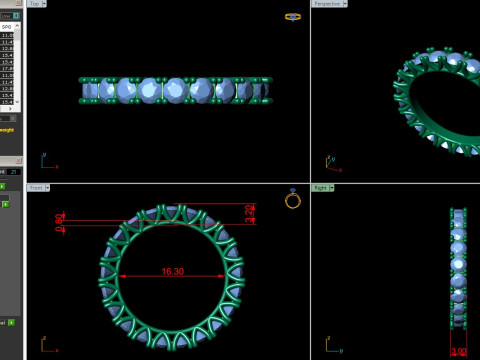
Task: Click the bottom green arrow button in the panel
Action: tap(12, 322)
